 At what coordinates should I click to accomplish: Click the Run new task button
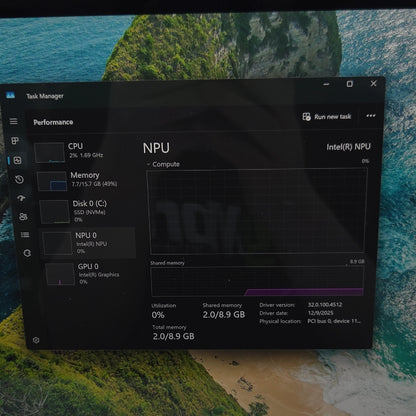[327, 117]
